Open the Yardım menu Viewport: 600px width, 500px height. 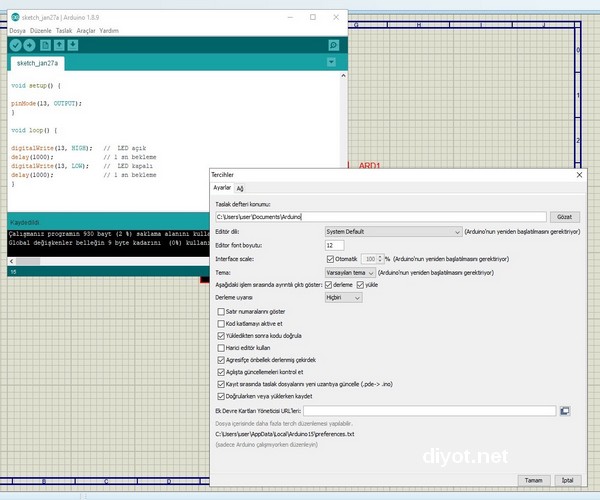[x=109, y=31]
